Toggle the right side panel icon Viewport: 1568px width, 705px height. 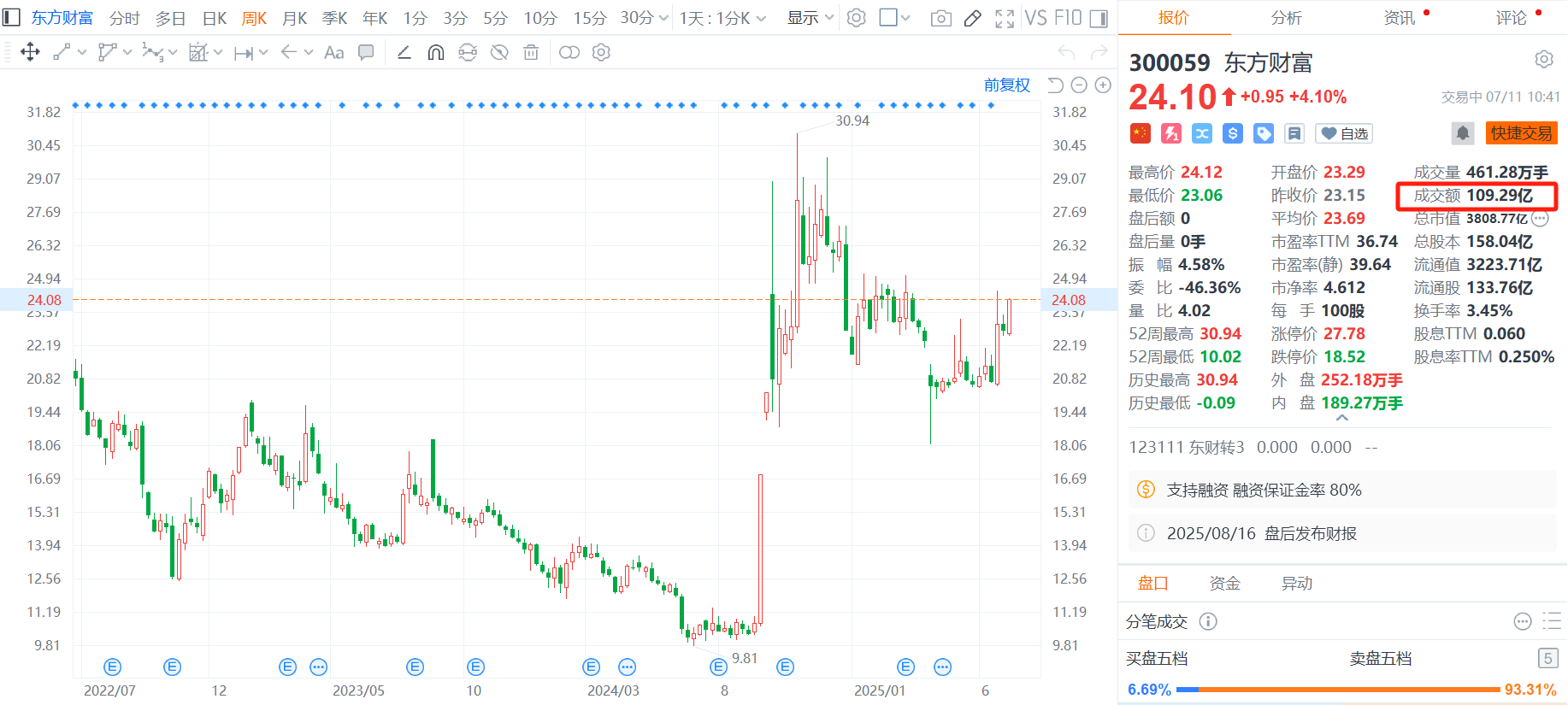[1099, 18]
